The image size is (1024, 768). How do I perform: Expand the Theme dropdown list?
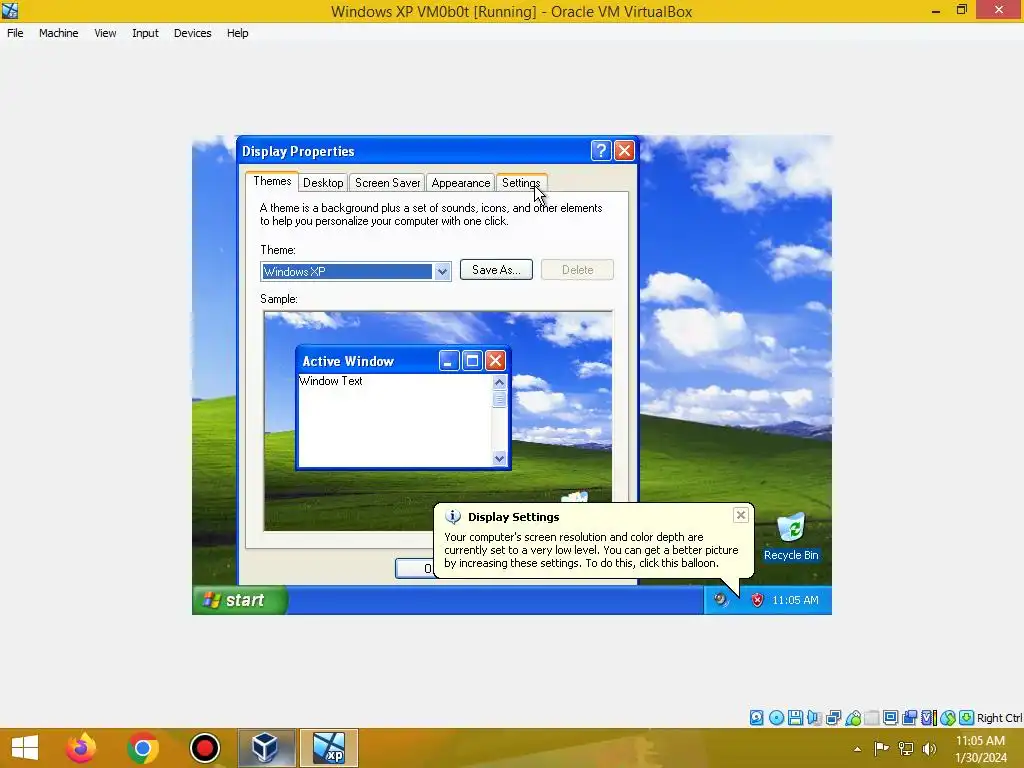pyautogui.click(x=442, y=272)
